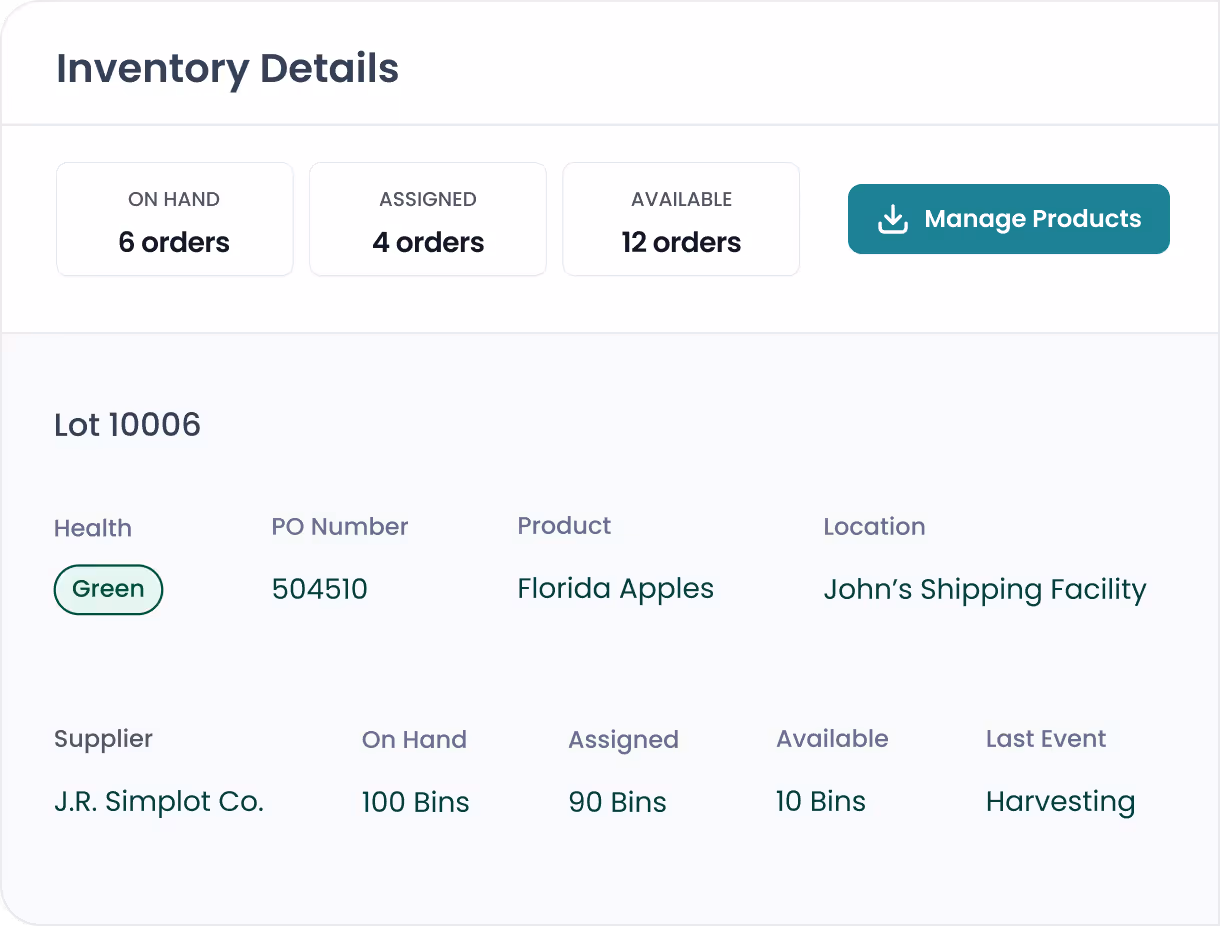Click the Green health status badge
The height and width of the screenshot is (926, 1220).
pos(108,589)
